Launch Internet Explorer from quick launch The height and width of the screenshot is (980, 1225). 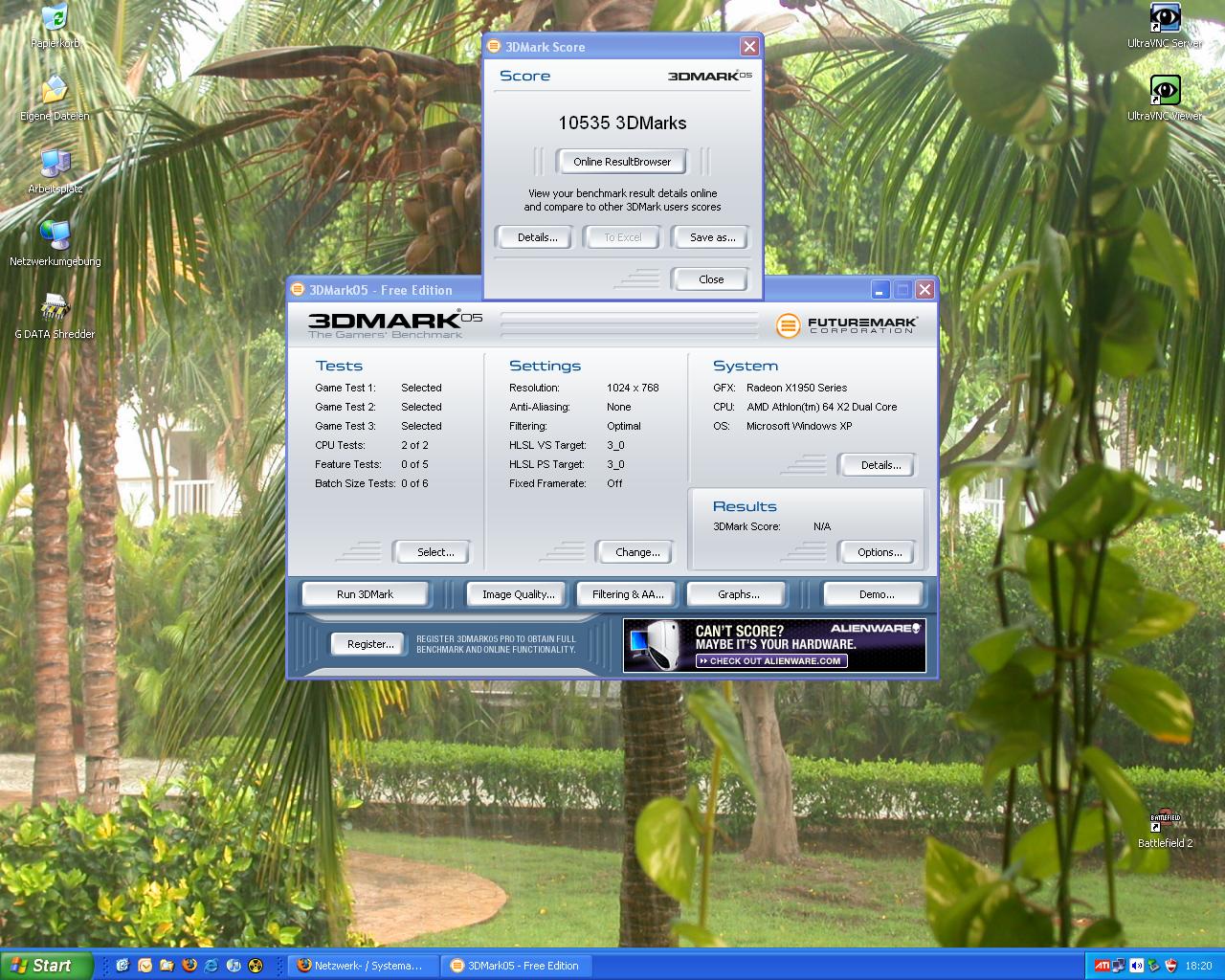pos(211,966)
